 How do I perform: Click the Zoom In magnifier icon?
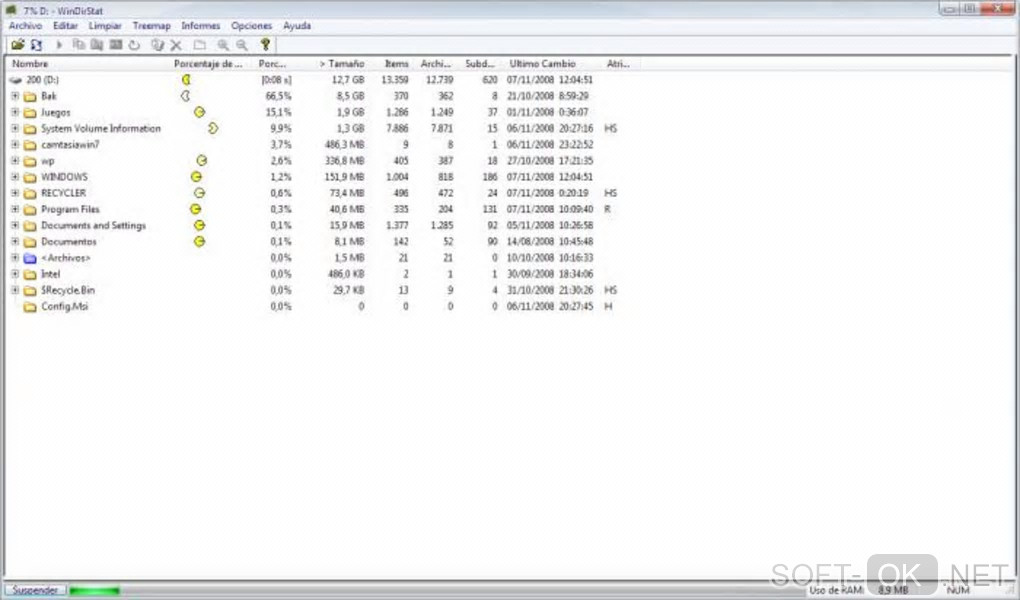coord(223,45)
